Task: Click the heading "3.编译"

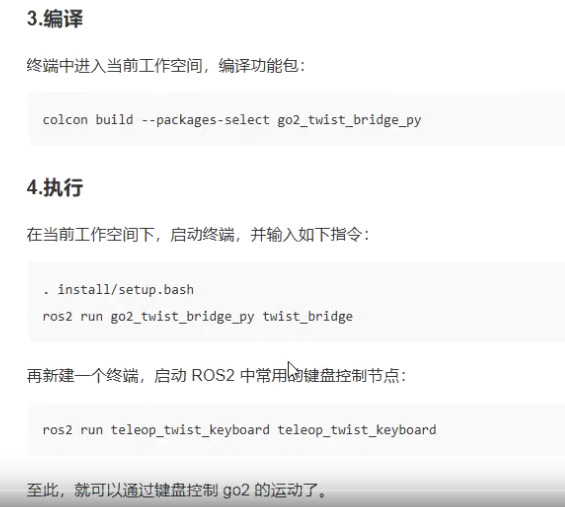Action: [x=55, y=18]
